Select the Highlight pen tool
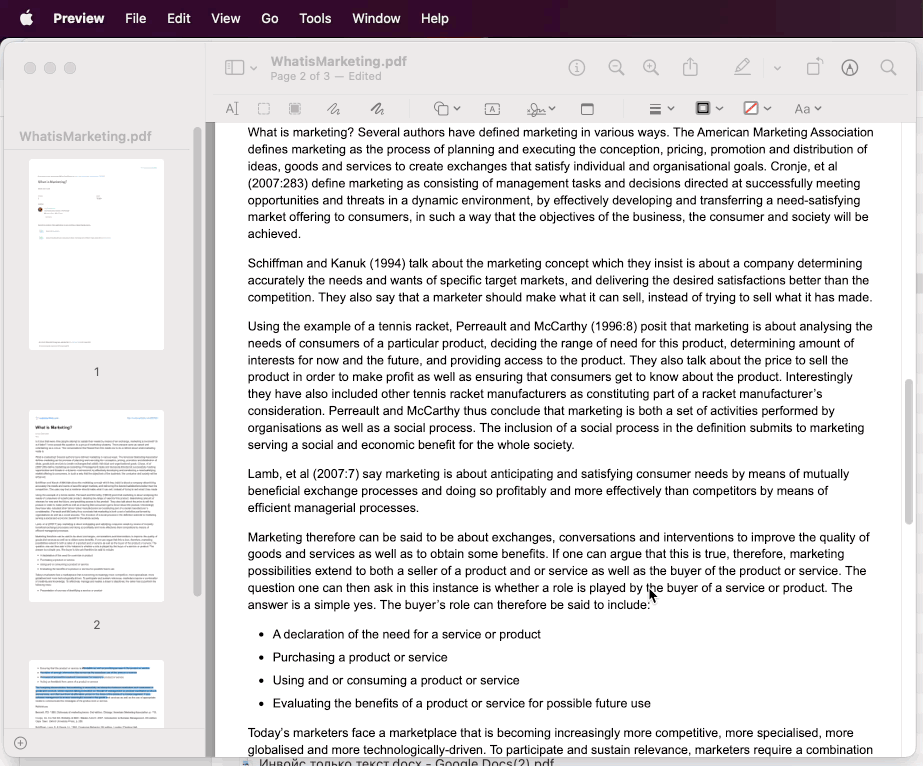Screen dimensions: 923x766 point(741,68)
